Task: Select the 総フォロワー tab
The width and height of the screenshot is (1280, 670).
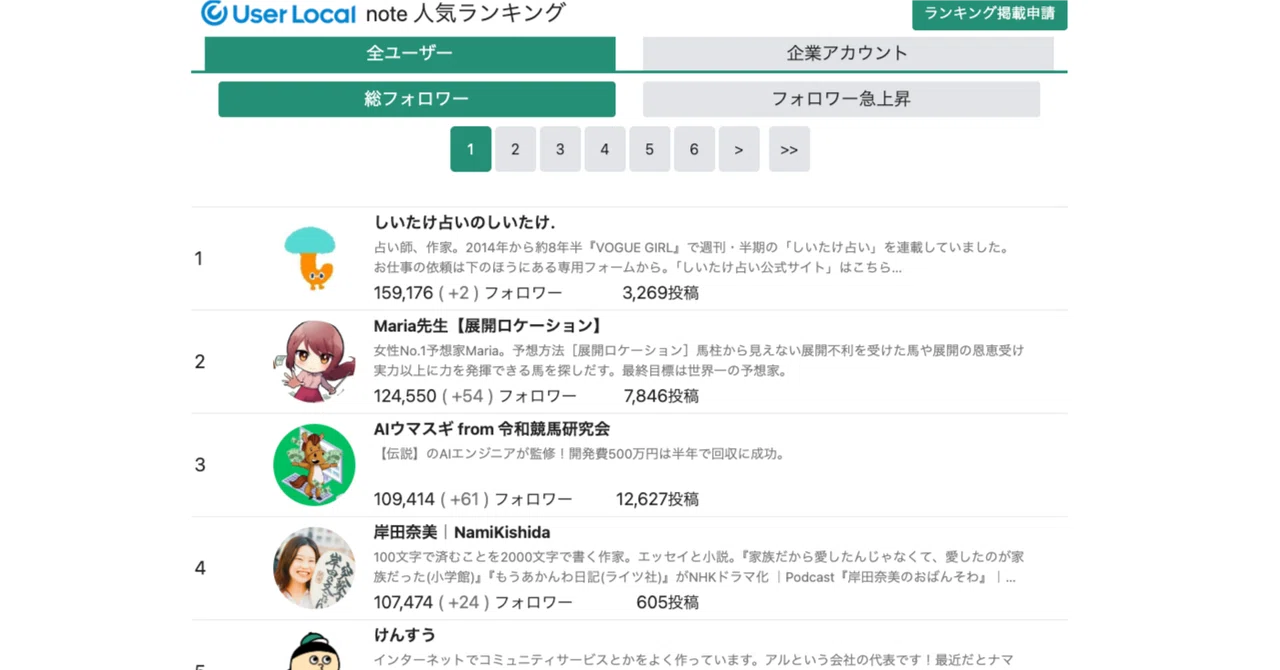Action: 416,99
